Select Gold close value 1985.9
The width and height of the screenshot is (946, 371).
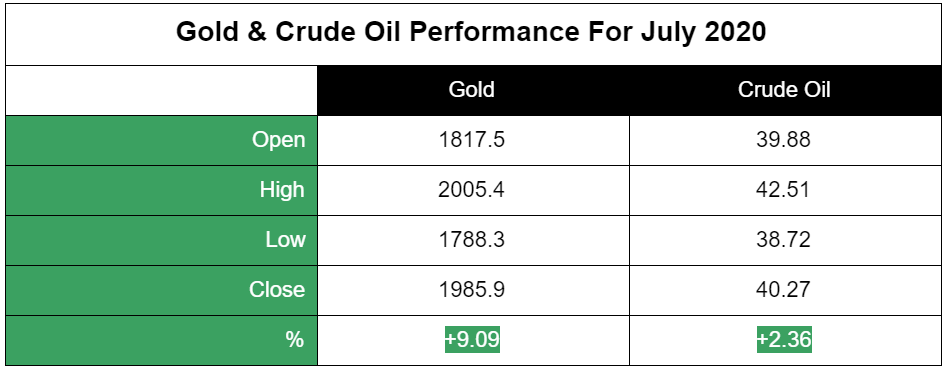pyautogui.click(x=472, y=290)
